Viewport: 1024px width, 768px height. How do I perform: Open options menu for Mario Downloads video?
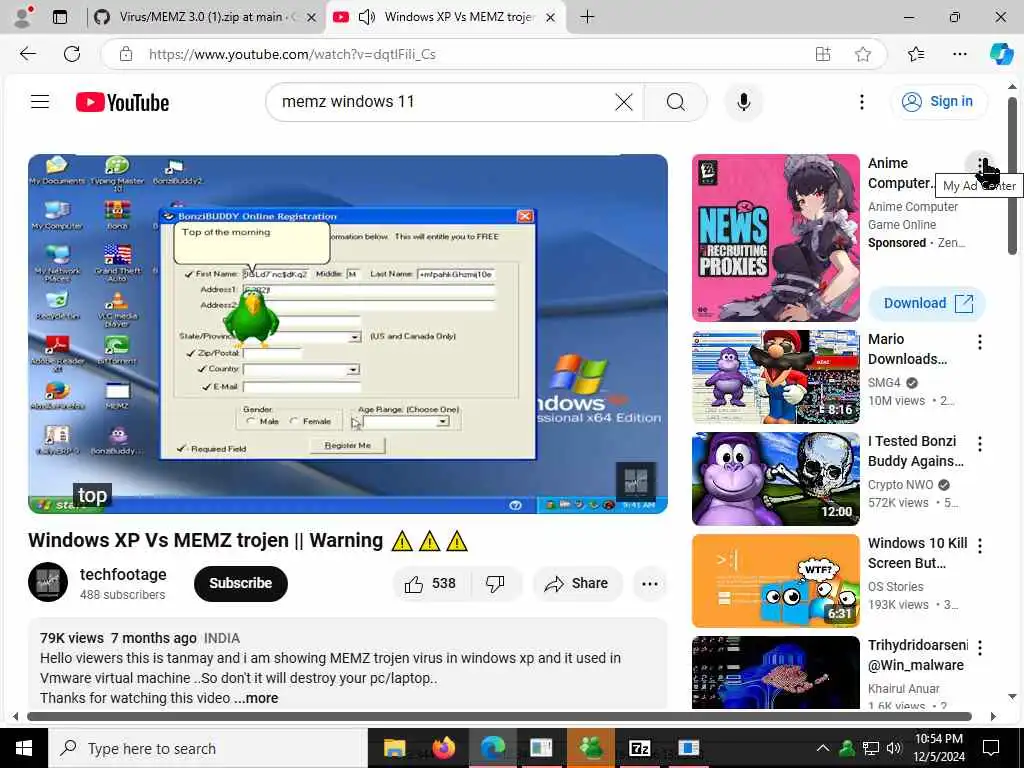pos(980,342)
